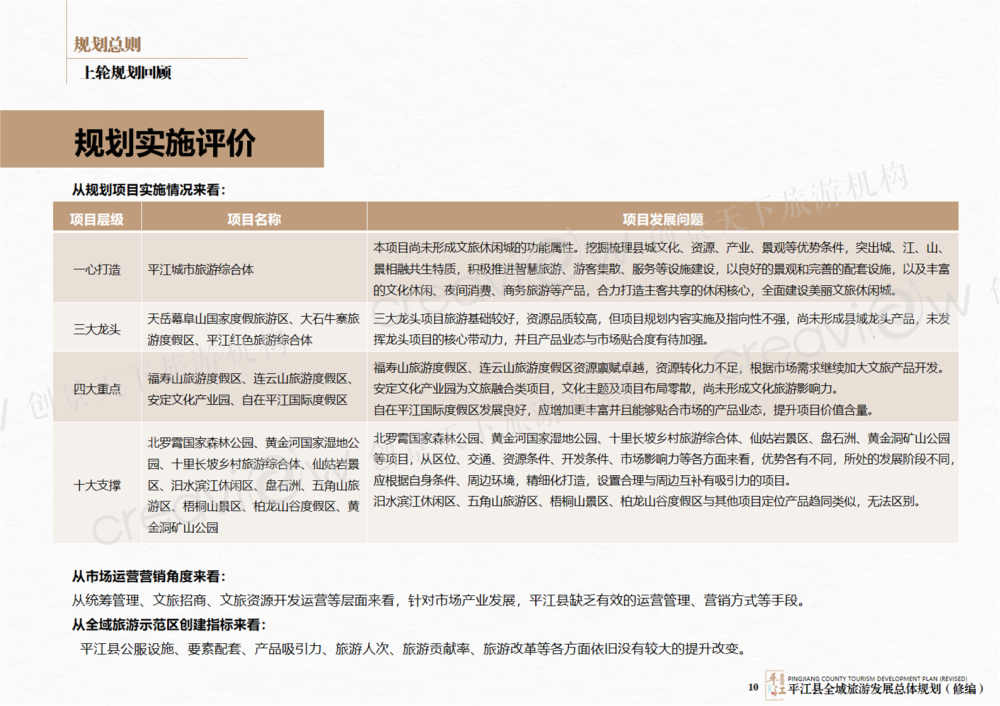The height and width of the screenshot is (706, 1000).
Task: Click the 从全域旅游示范区创建指标来看 heading
Action: click(x=168, y=625)
